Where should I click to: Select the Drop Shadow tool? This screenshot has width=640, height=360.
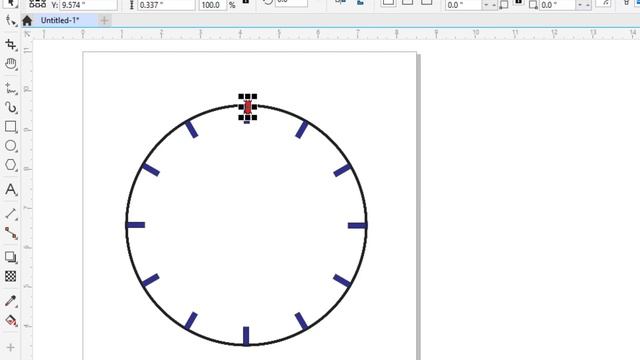(x=11, y=257)
